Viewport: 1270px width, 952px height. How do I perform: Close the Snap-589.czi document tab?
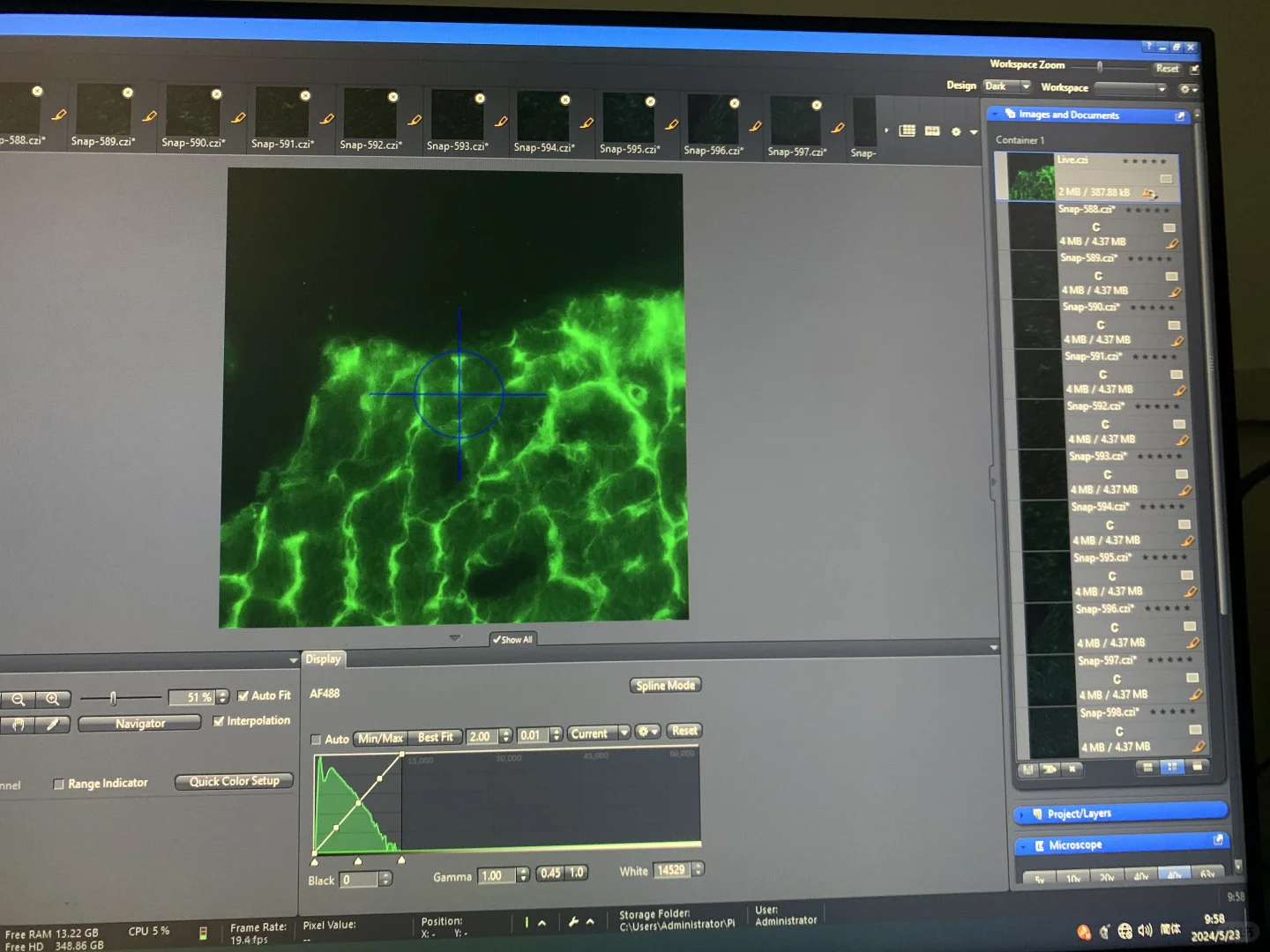[128, 93]
